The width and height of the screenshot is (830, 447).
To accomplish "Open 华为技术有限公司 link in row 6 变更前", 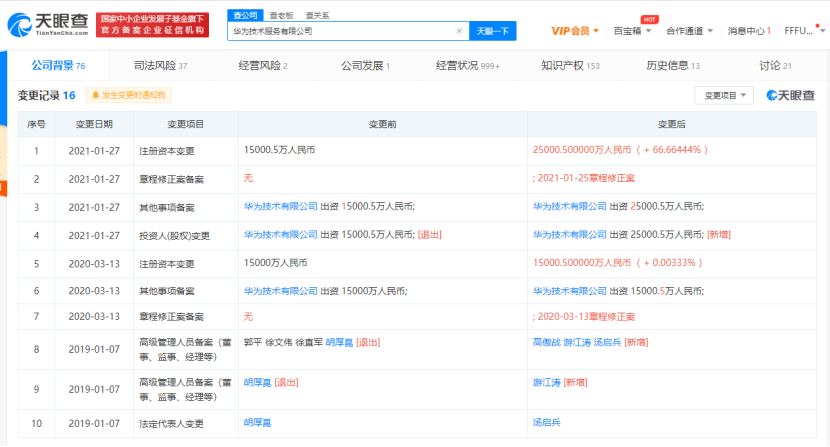I will click(x=281, y=291).
